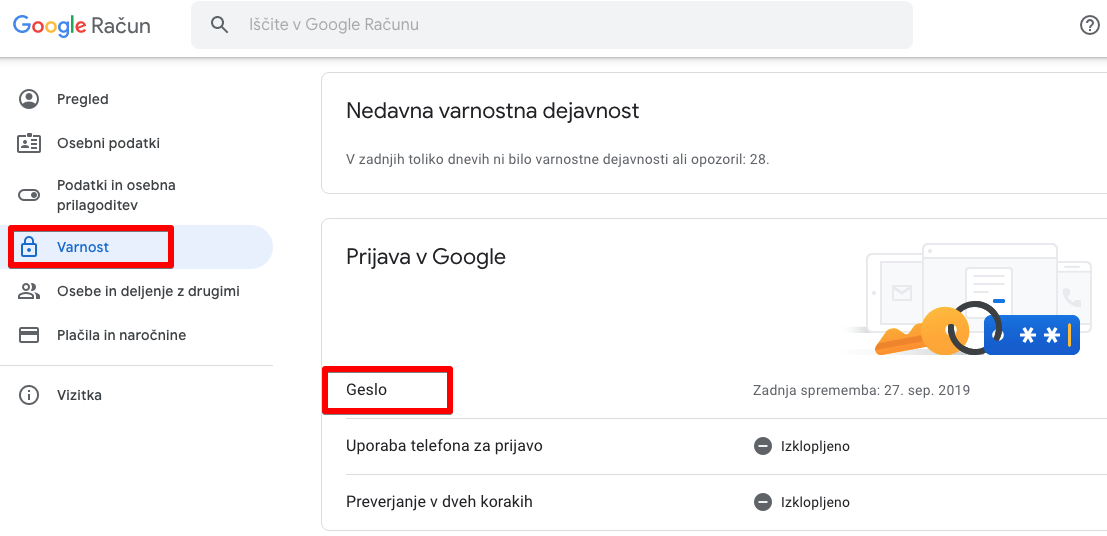The width and height of the screenshot is (1107, 536).
Task: Click the Pregled person icon
Action: 29,99
